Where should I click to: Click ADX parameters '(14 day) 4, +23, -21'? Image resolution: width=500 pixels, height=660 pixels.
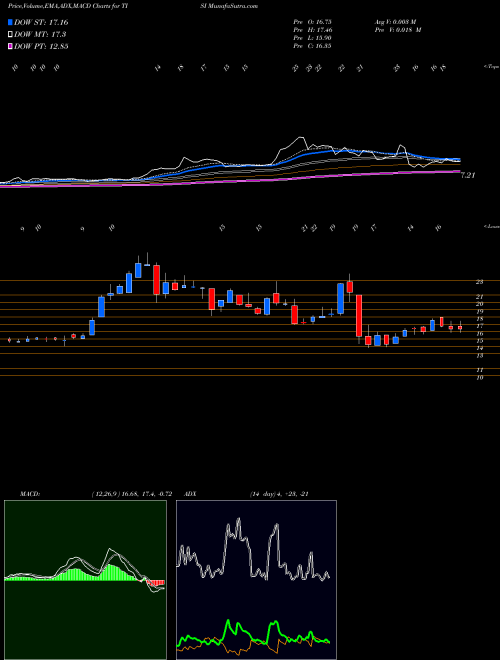279,494
